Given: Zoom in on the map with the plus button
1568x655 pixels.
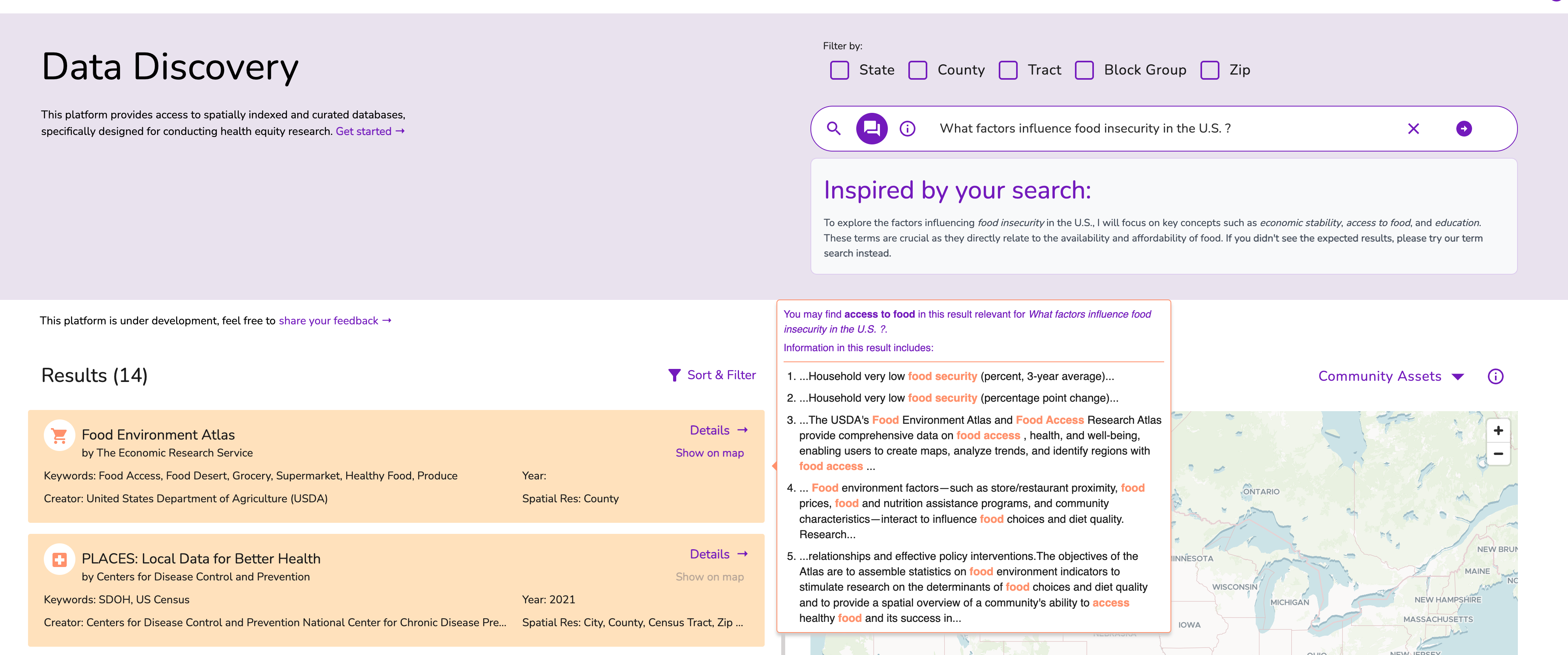Looking at the screenshot, I should 1498,430.
